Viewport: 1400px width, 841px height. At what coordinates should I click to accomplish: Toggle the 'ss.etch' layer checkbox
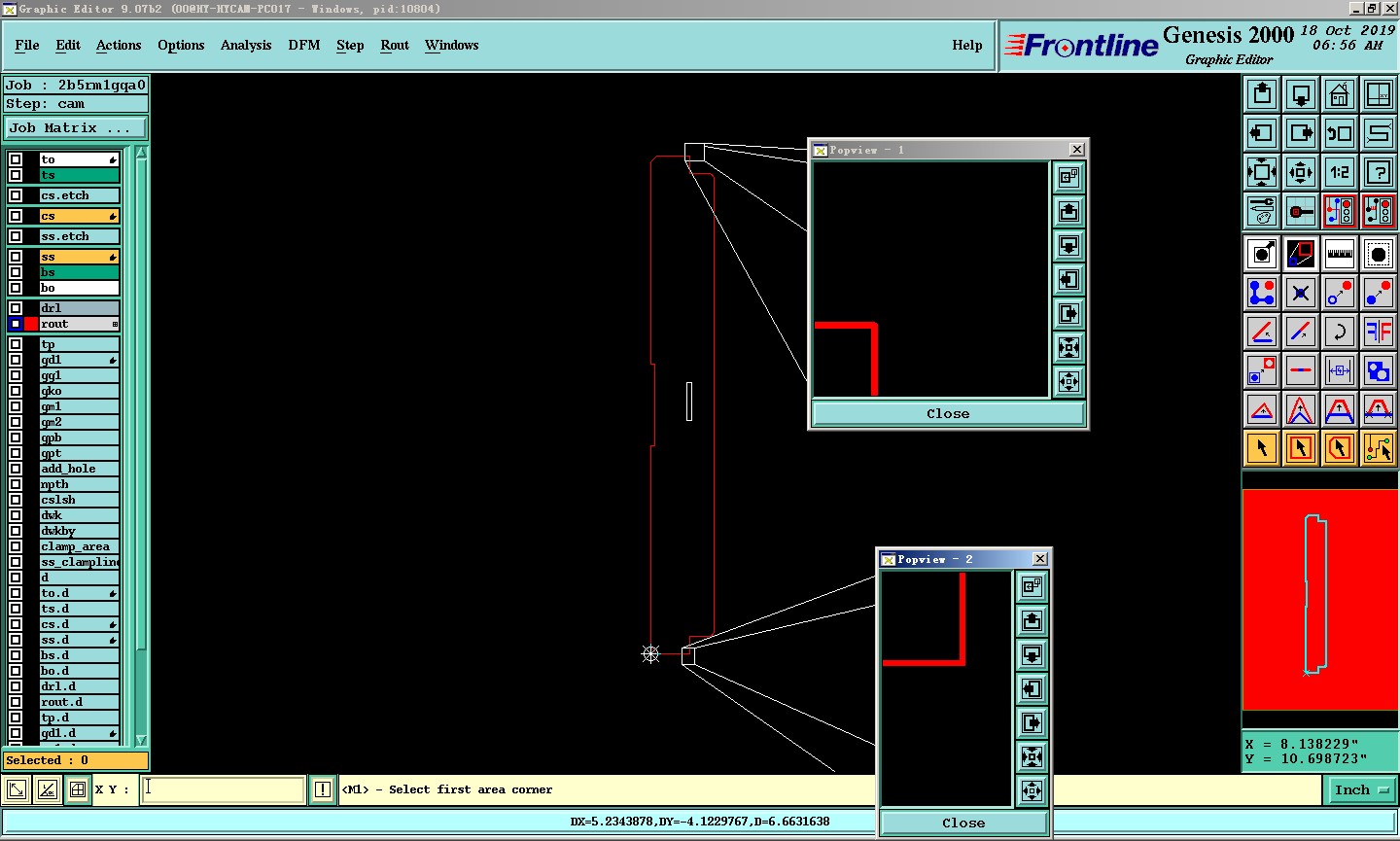click(x=16, y=236)
